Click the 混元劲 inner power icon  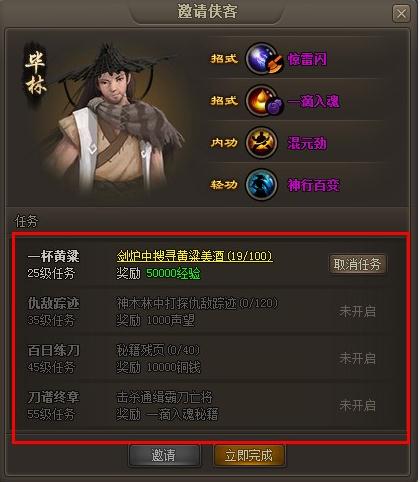pyautogui.click(x=262, y=143)
